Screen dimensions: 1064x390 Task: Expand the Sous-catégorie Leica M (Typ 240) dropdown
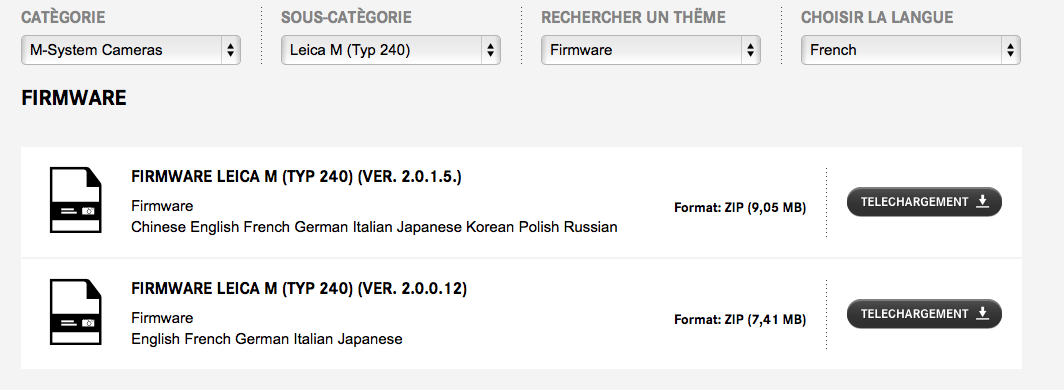point(391,50)
